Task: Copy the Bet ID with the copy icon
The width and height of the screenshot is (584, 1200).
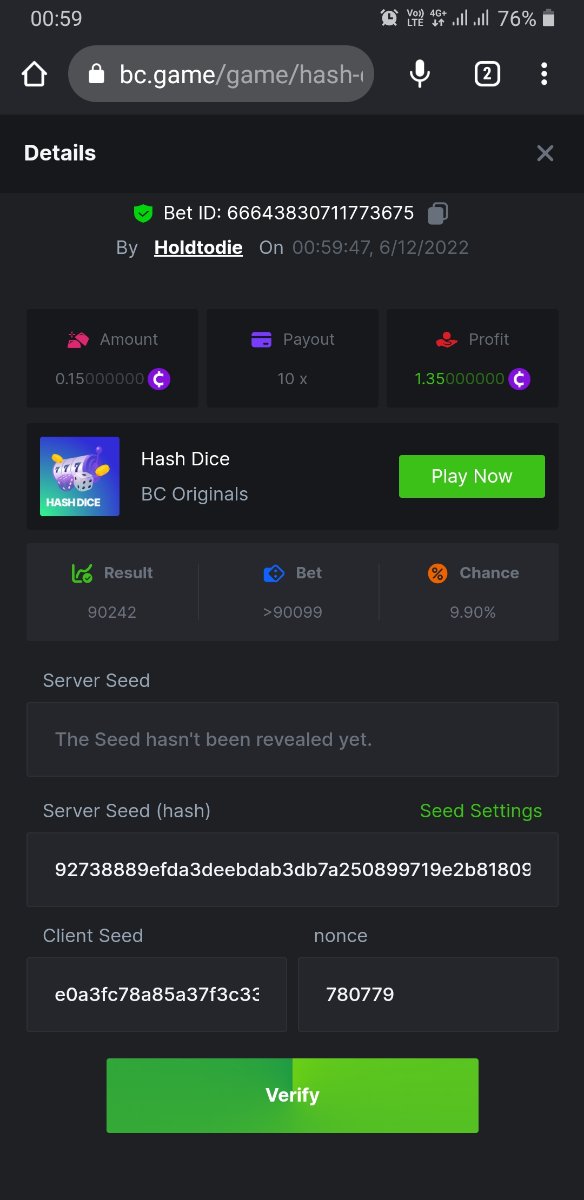Action: [438, 213]
